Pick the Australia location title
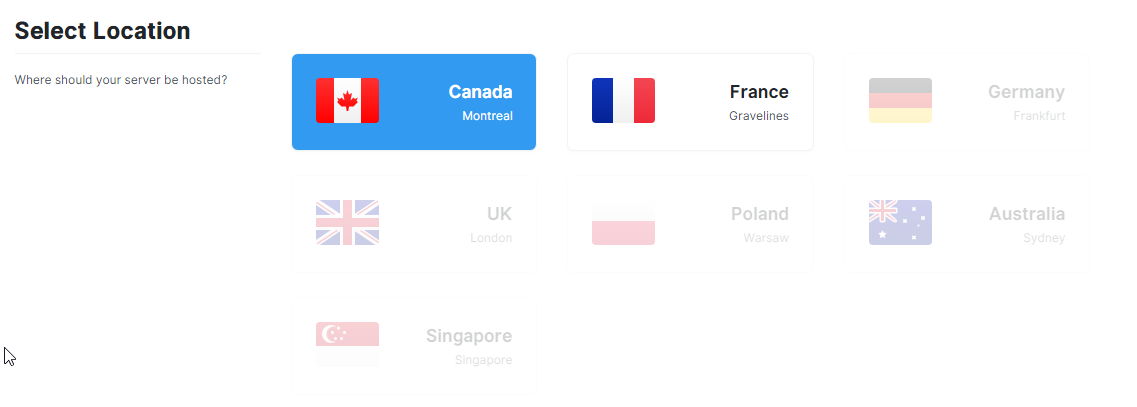The image size is (1137, 407). pyautogui.click(x=1027, y=214)
